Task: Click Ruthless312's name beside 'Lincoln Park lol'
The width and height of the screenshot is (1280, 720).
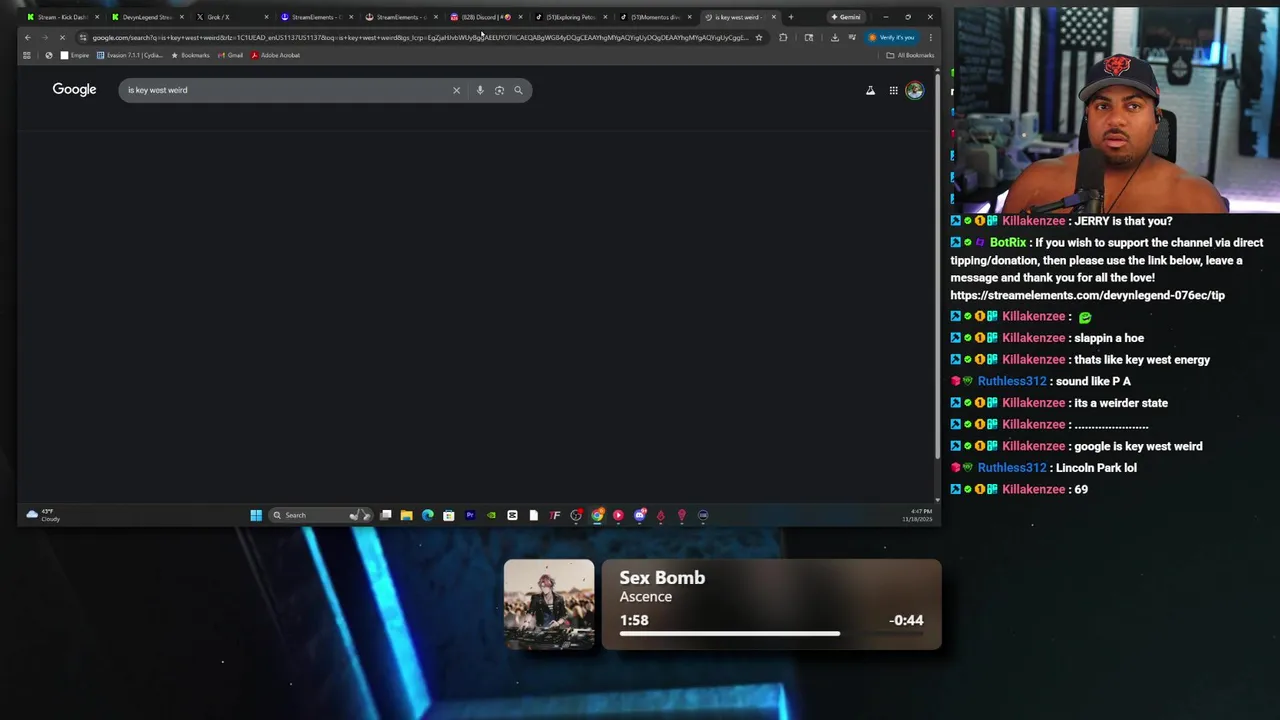Action: [1012, 467]
